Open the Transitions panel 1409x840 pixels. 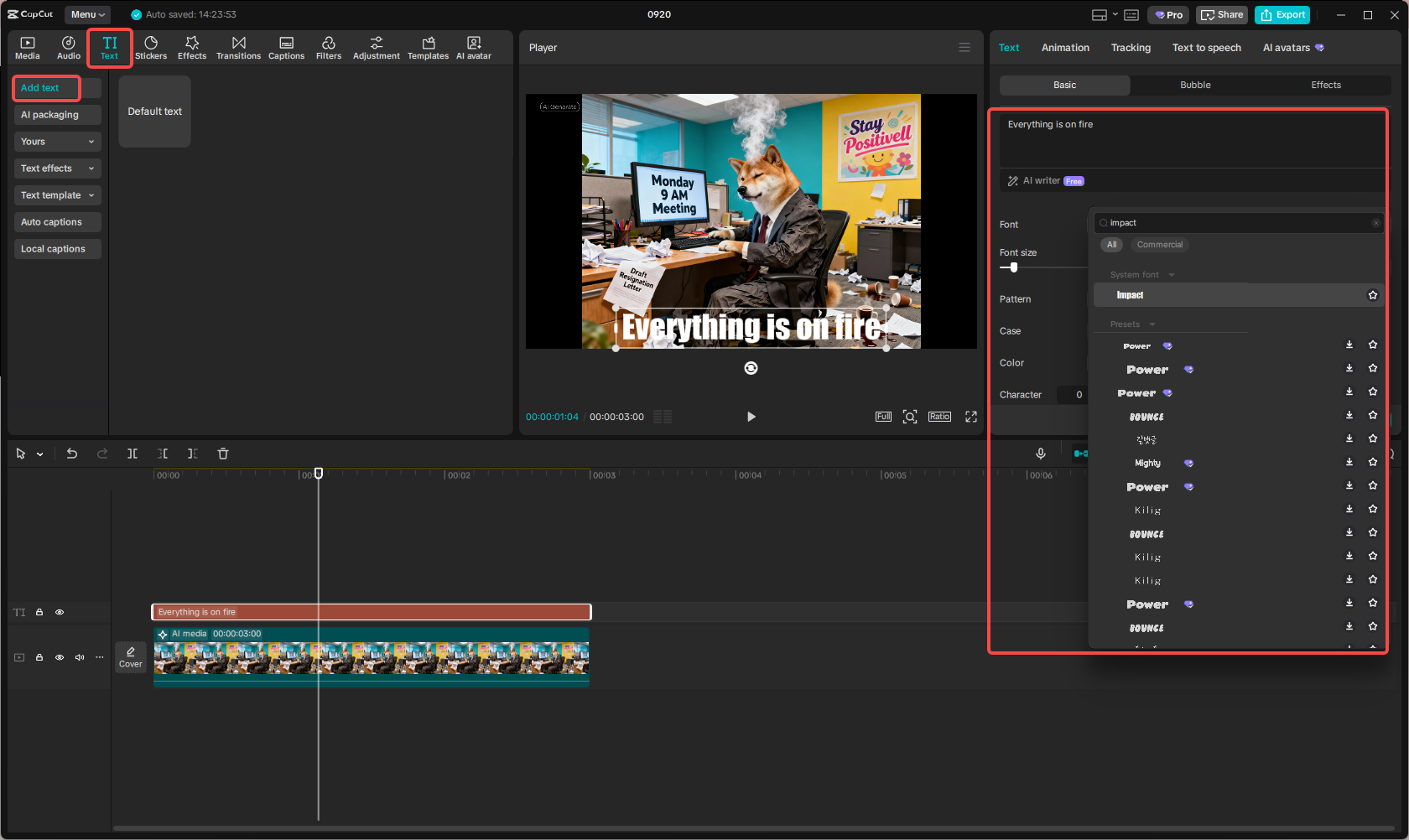click(238, 48)
